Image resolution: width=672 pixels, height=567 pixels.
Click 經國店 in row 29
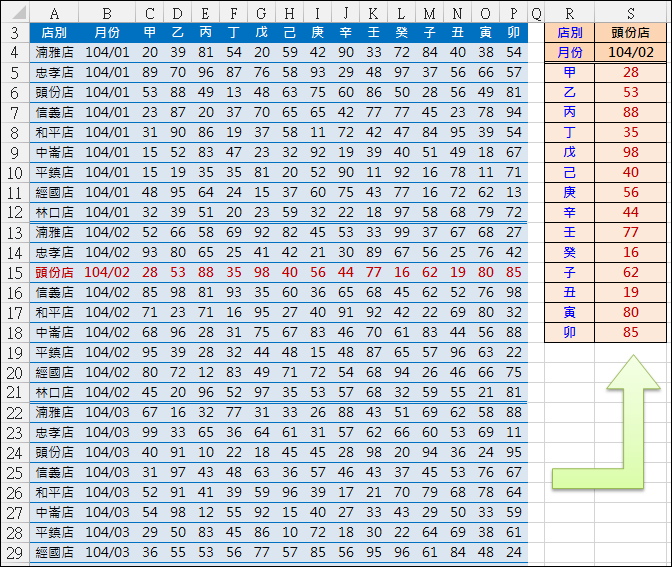[x=54, y=553]
